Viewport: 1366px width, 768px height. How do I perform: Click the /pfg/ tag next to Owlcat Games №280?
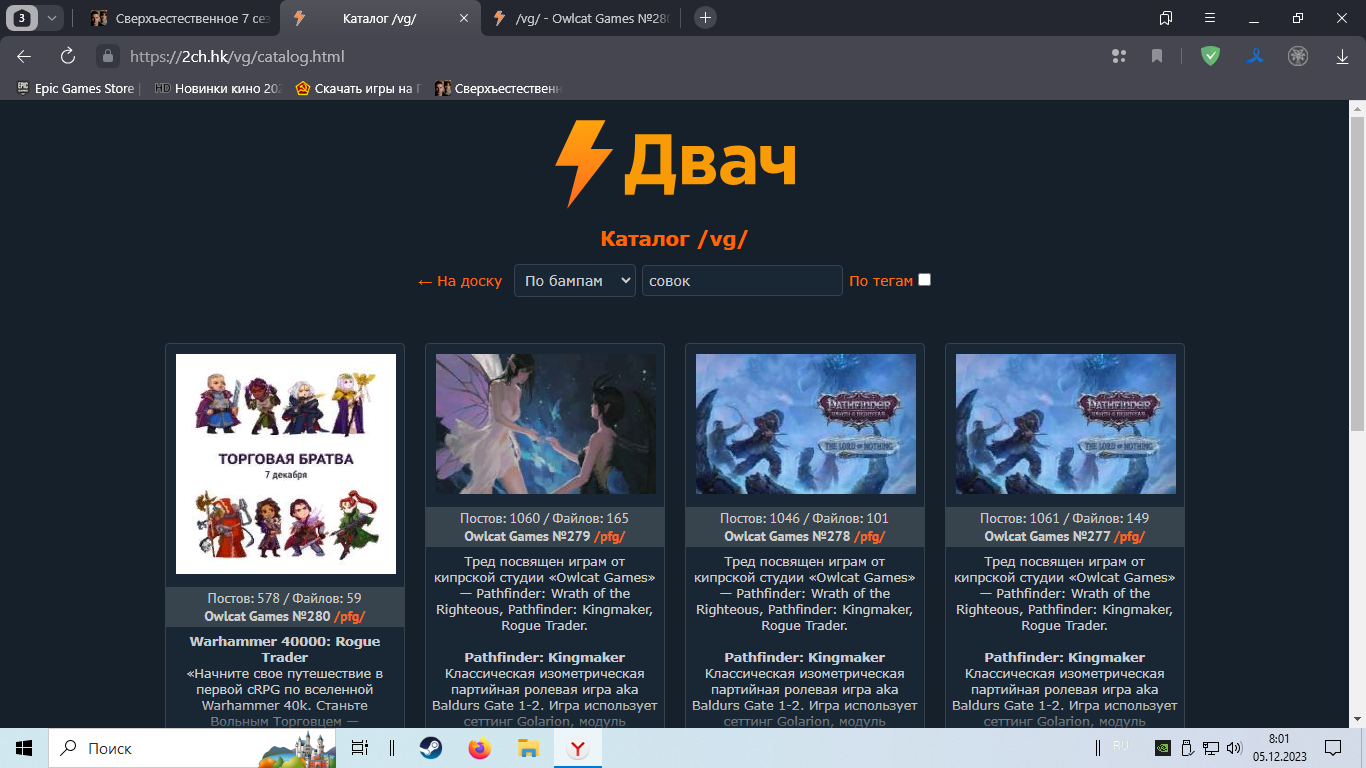[x=350, y=616]
